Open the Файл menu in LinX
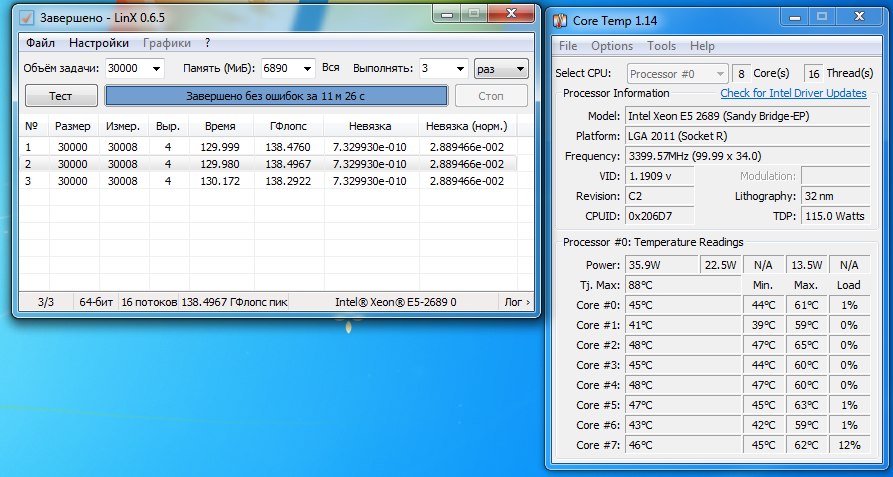The width and height of the screenshot is (893, 477). (40, 43)
